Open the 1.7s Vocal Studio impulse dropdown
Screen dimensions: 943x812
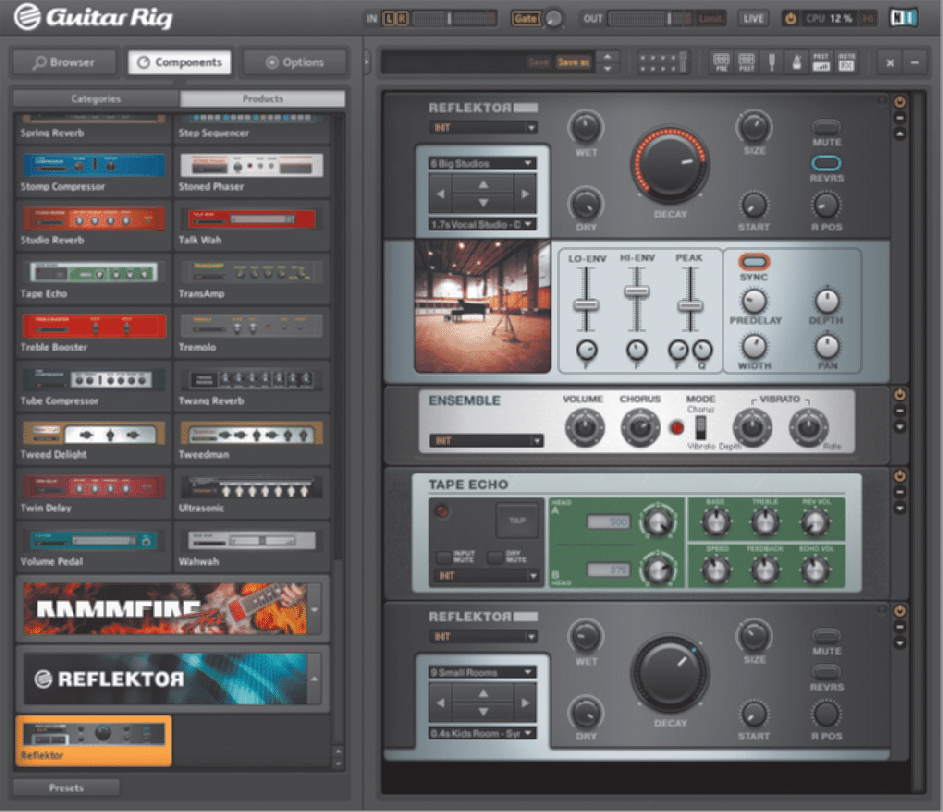[x=482, y=224]
